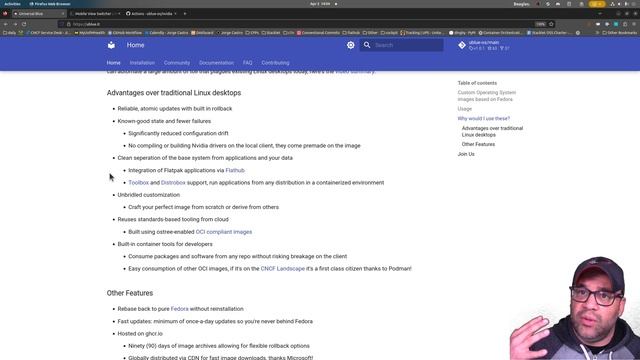
Task: Click 'Hosted on ghcr.io' list item
Action: coord(140,333)
